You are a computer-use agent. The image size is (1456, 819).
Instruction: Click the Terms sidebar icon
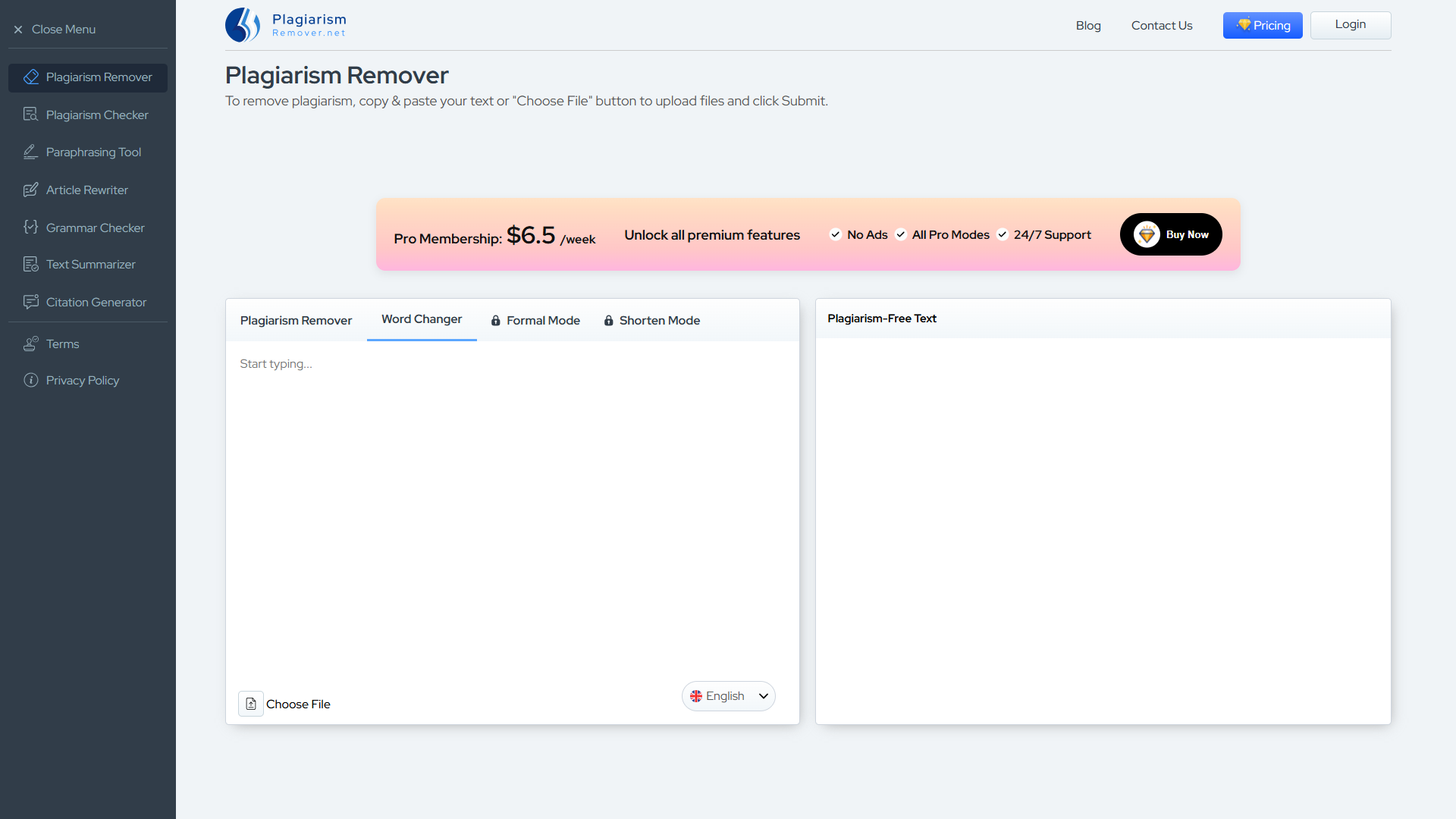(x=30, y=344)
